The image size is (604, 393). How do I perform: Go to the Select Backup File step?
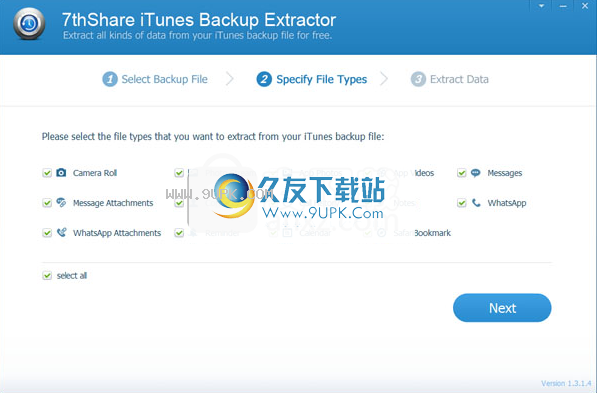pos(155,79)
